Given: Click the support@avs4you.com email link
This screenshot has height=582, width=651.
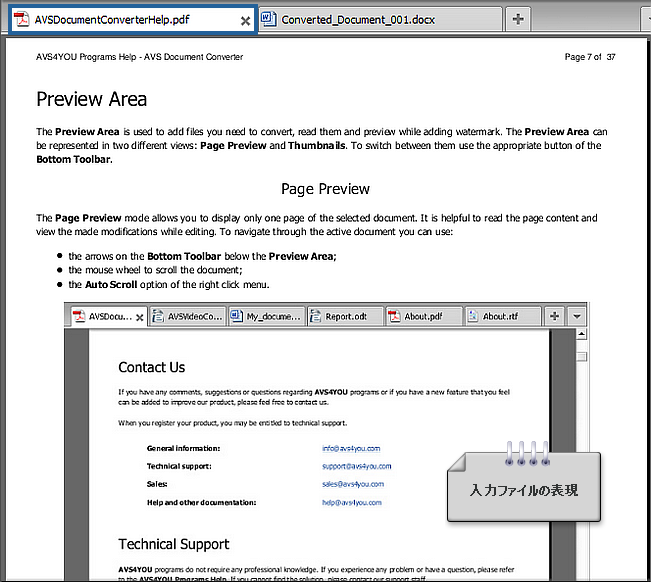Looking at the screenshot, I should (x=357, y=466).
